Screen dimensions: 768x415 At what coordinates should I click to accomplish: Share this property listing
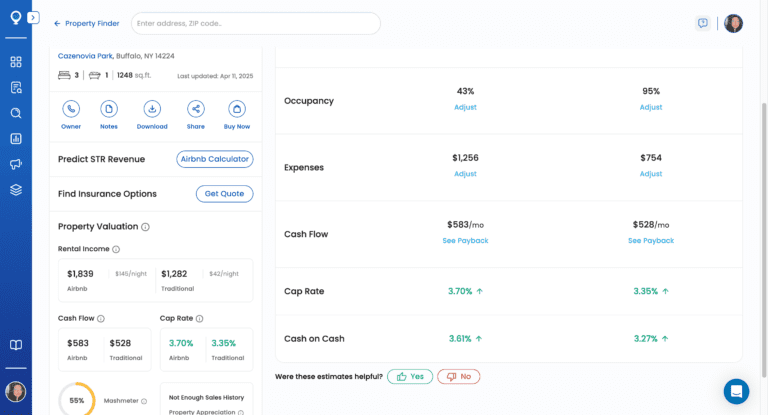click(x=196, y=109)
